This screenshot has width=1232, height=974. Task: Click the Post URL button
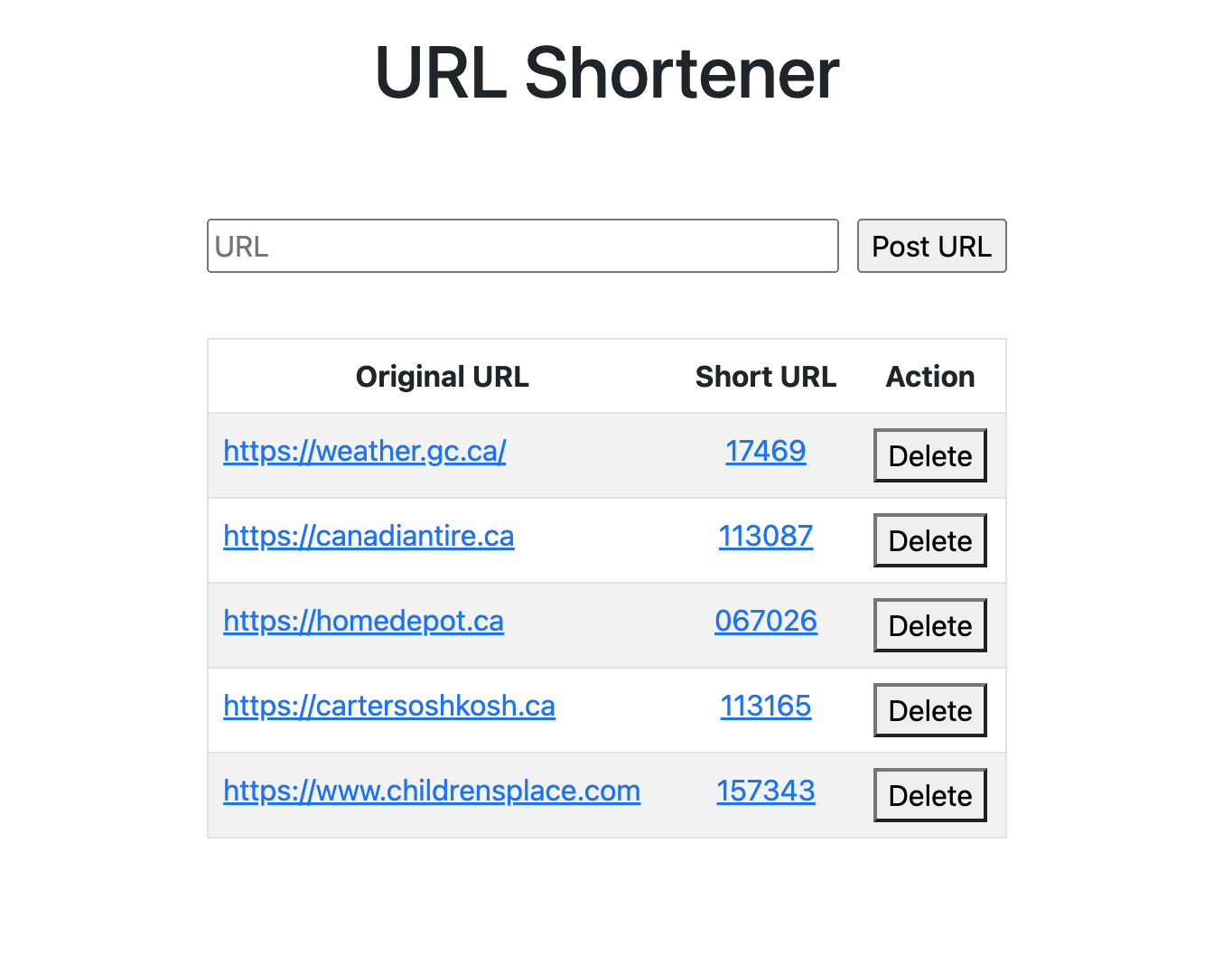click(x=931, y=246)
